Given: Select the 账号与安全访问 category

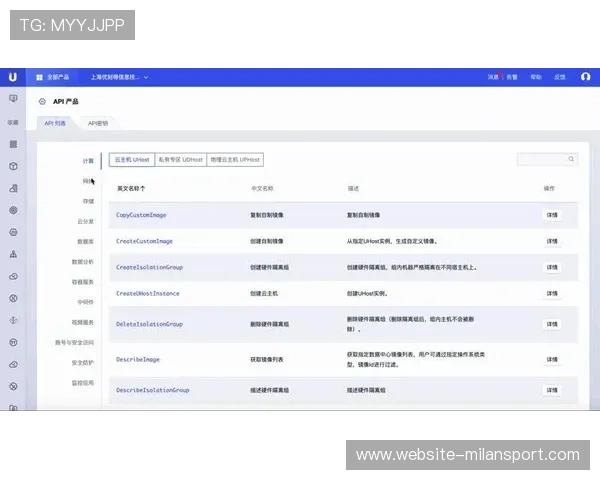Looking at the screenshot, I should point(75,343).
